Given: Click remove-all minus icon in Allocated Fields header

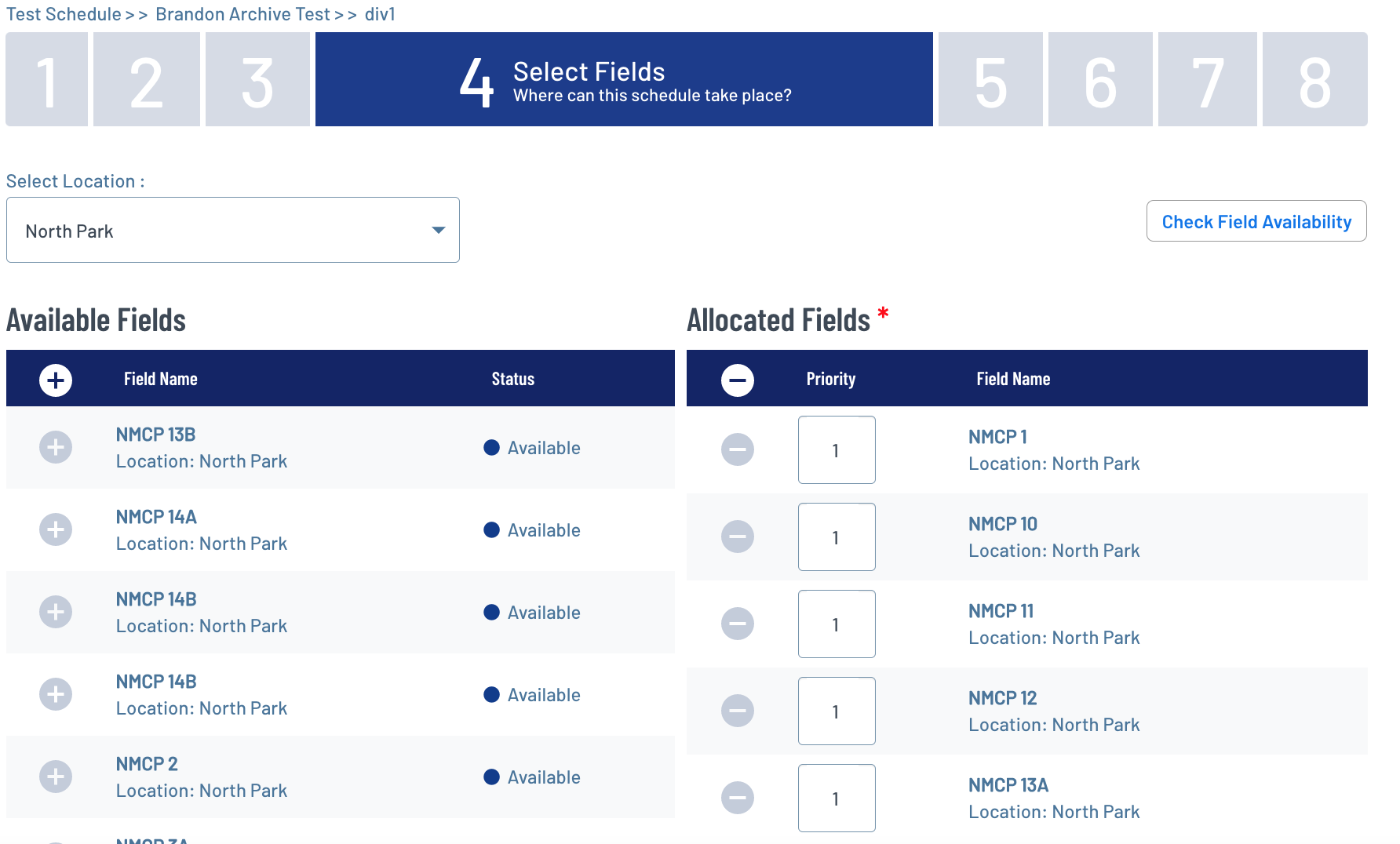Looking at the screenshot, I should 738,380.
